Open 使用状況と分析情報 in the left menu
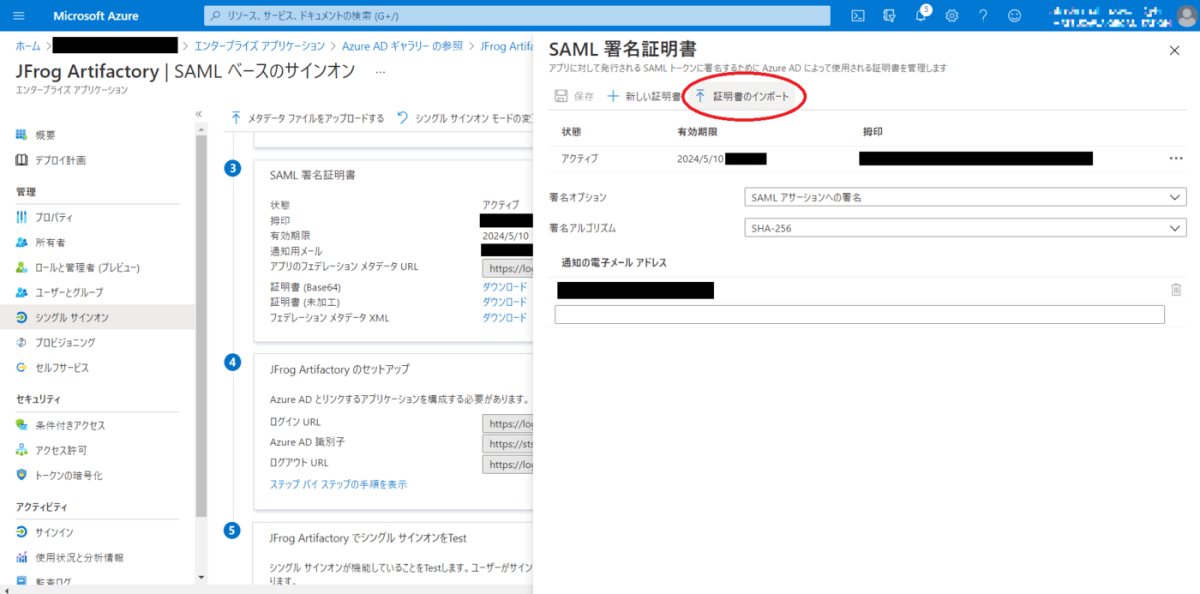1200x594 pixels. 77,557
